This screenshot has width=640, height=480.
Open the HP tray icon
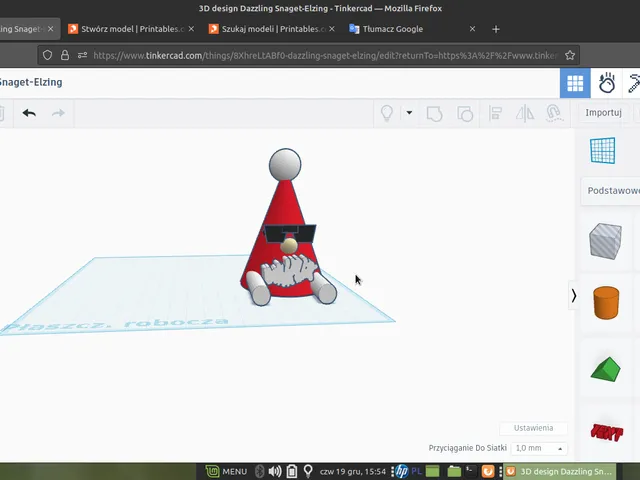pyautogui.click(x=402, y=471)
